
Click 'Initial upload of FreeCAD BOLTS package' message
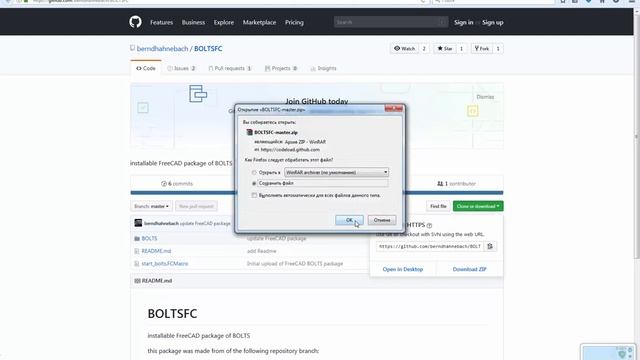click(295, 264)
